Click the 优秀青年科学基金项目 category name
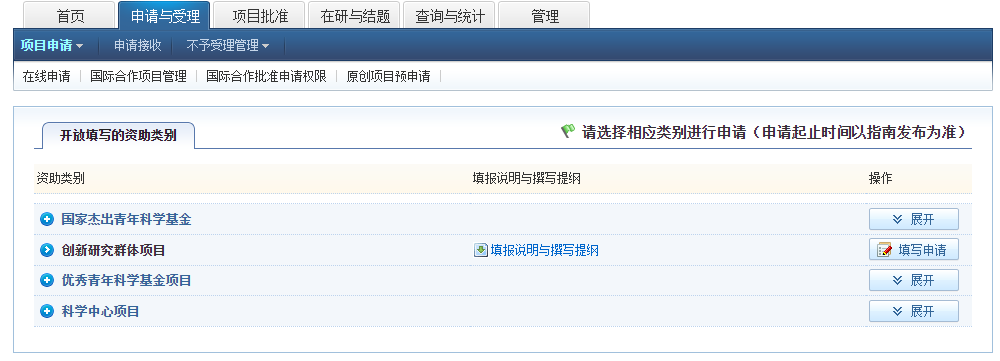Viewport: 1000px width, 361px height. [x=126, y=280]
